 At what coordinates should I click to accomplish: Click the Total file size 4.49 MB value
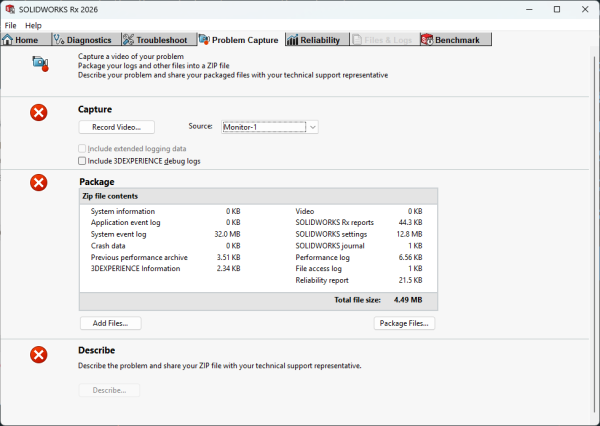[x=408, y=300]
